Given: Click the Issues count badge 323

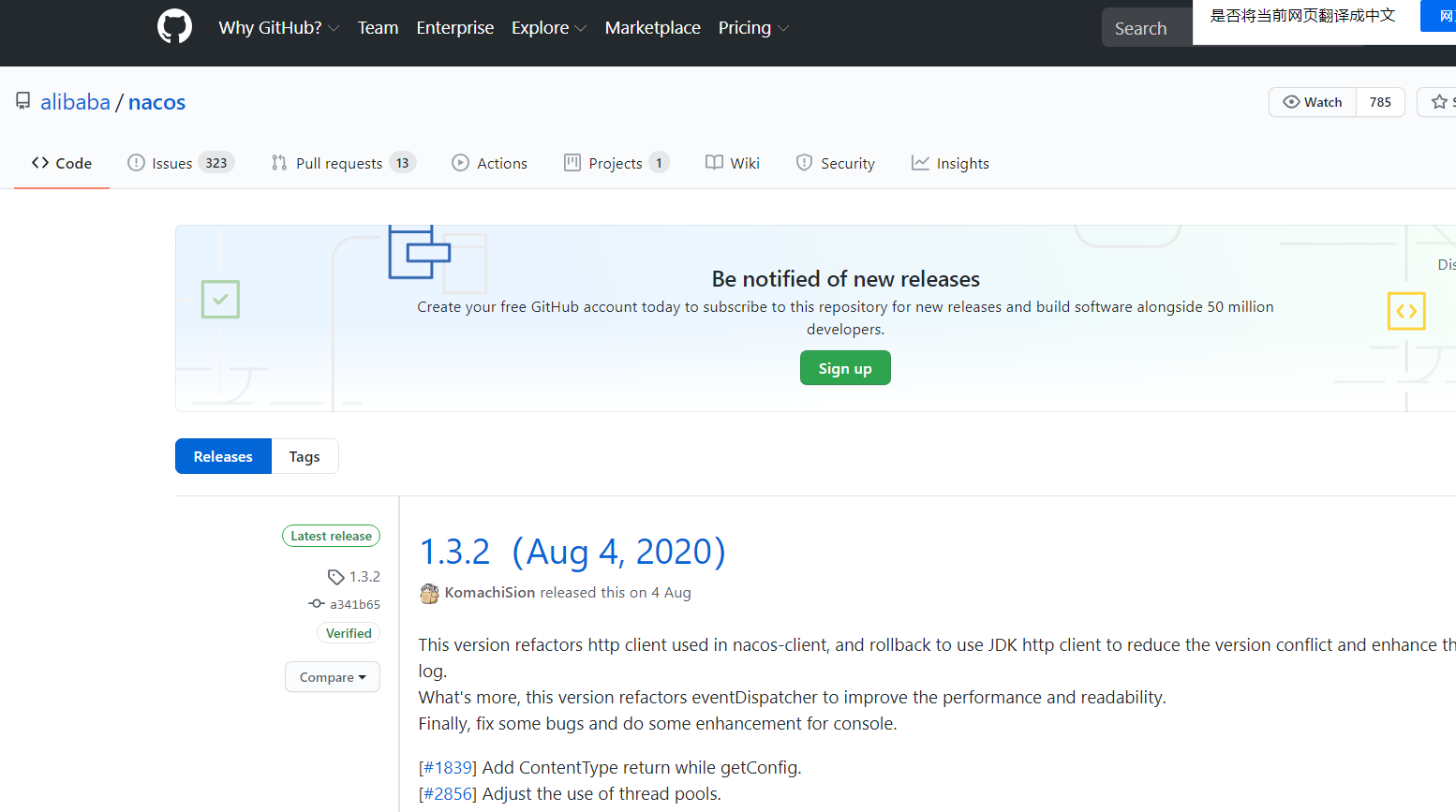Looking at the screenshot, I should [x=216, y=163].
